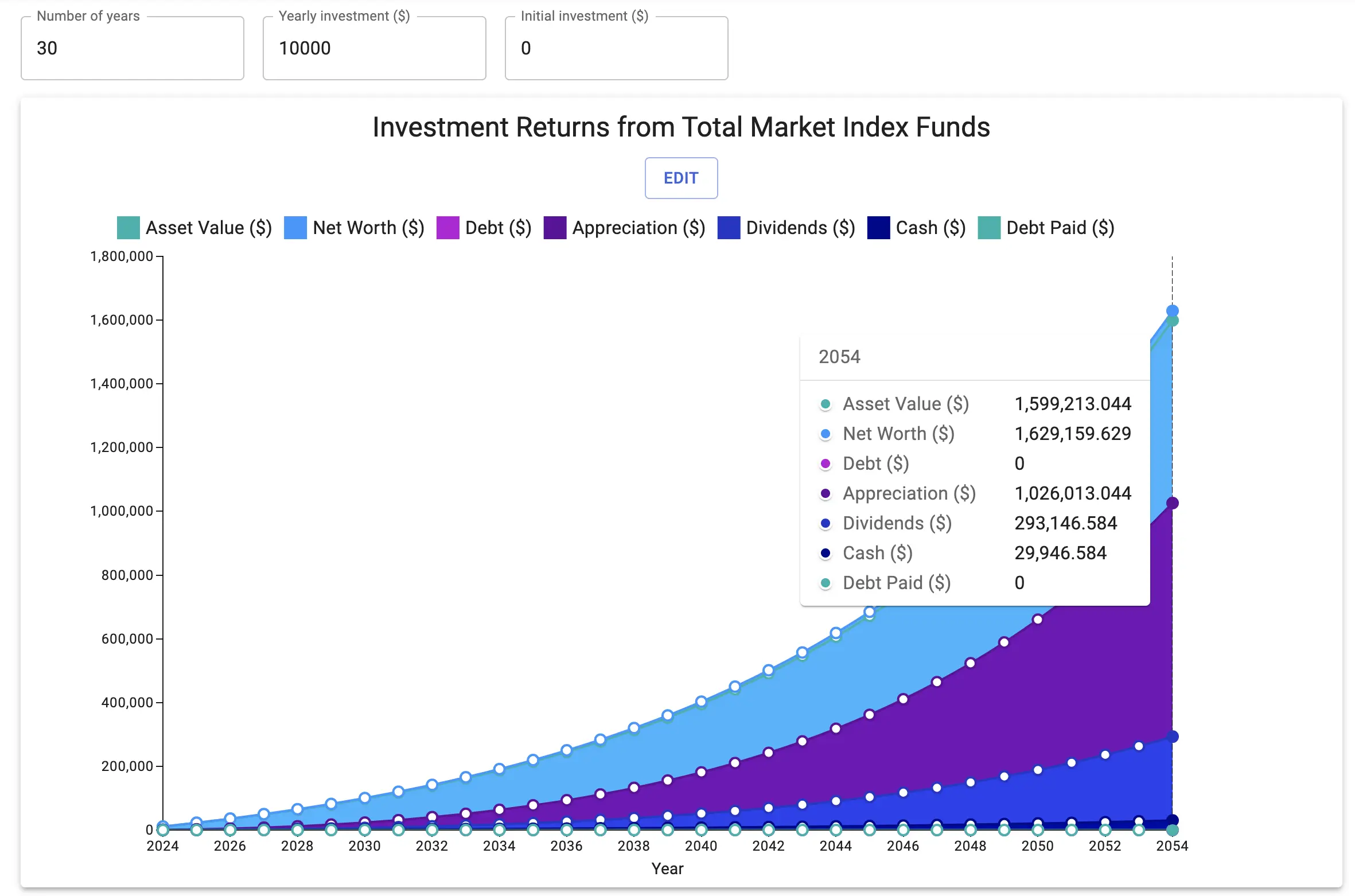This screenshot has height=896, width=1355.
Task: Toggle the Cash legend swatch
Action: [x=879, y=228]
